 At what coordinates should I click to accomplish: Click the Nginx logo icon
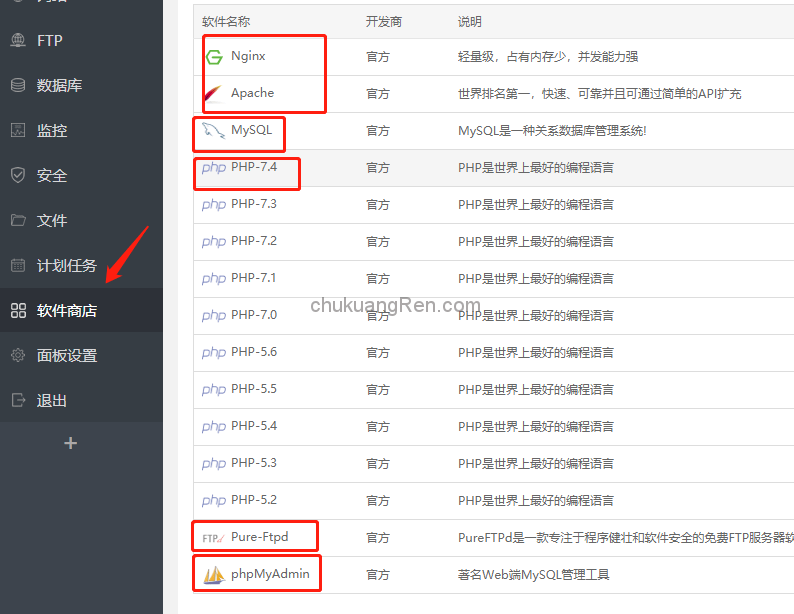[x=213, y=57]
